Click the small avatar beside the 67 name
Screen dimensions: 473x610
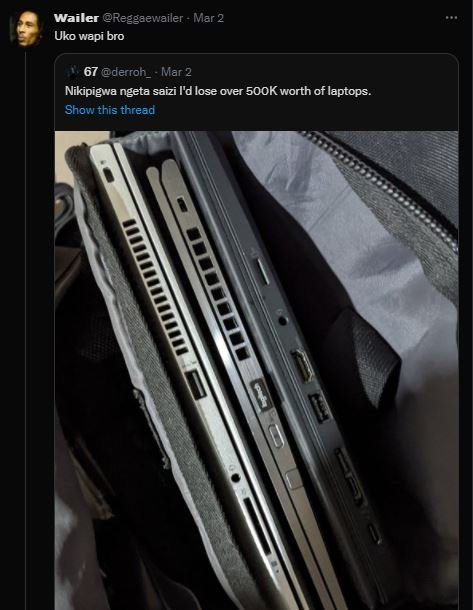pos(73,72)
